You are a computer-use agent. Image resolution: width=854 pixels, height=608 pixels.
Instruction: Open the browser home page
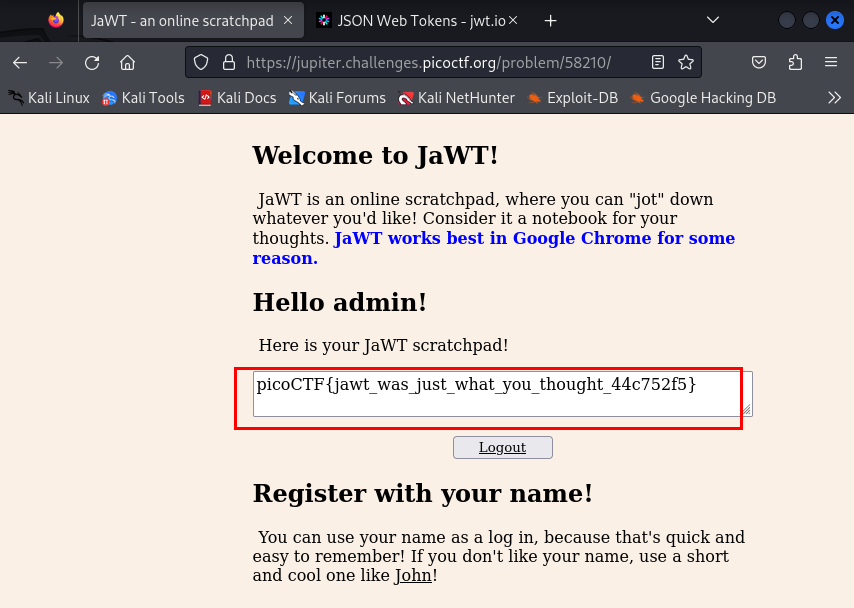127,63
